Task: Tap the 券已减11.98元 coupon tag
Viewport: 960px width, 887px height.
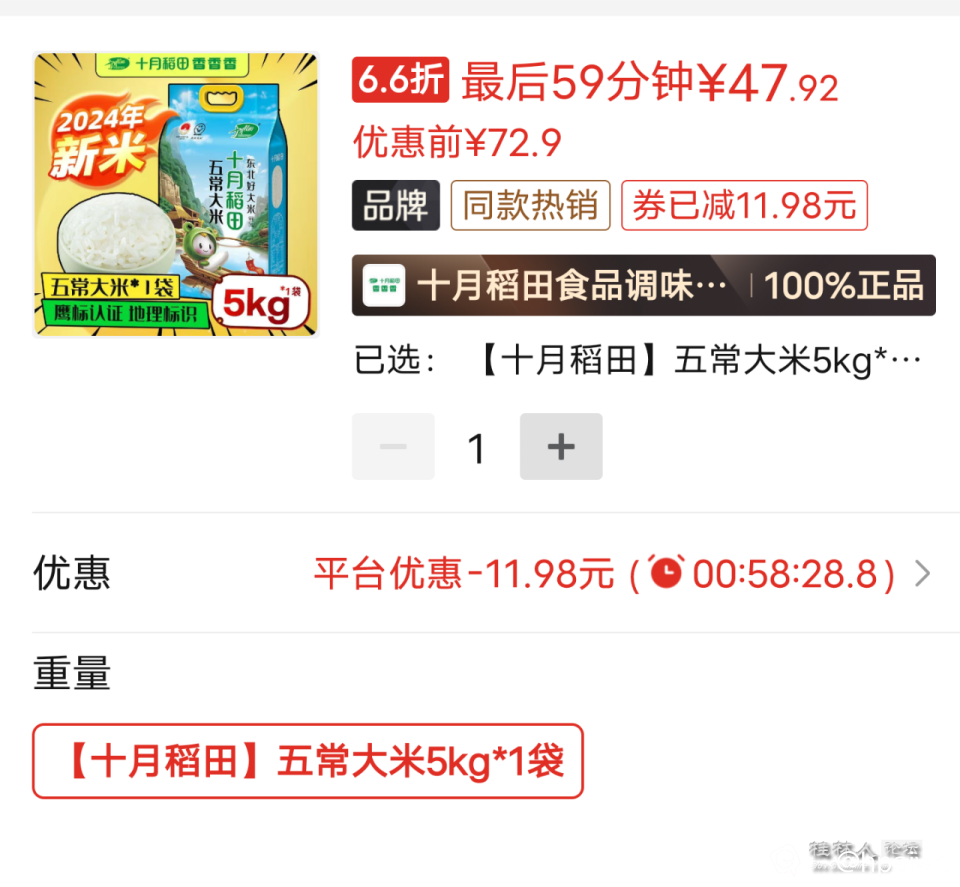Action: pos(744,205)
